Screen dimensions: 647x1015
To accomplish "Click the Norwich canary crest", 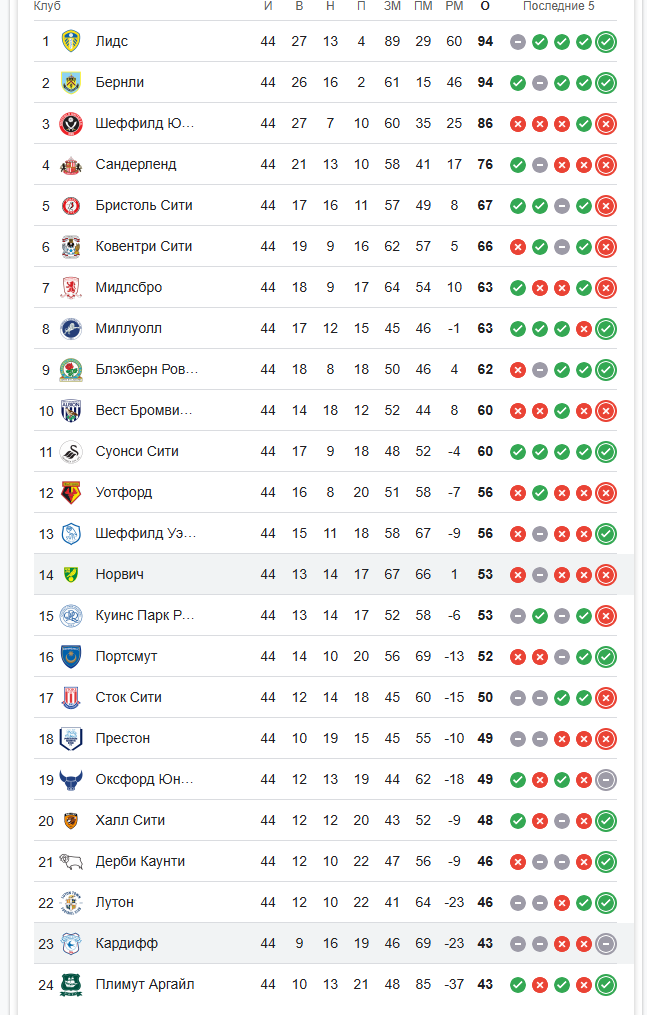I will (70, 574).
